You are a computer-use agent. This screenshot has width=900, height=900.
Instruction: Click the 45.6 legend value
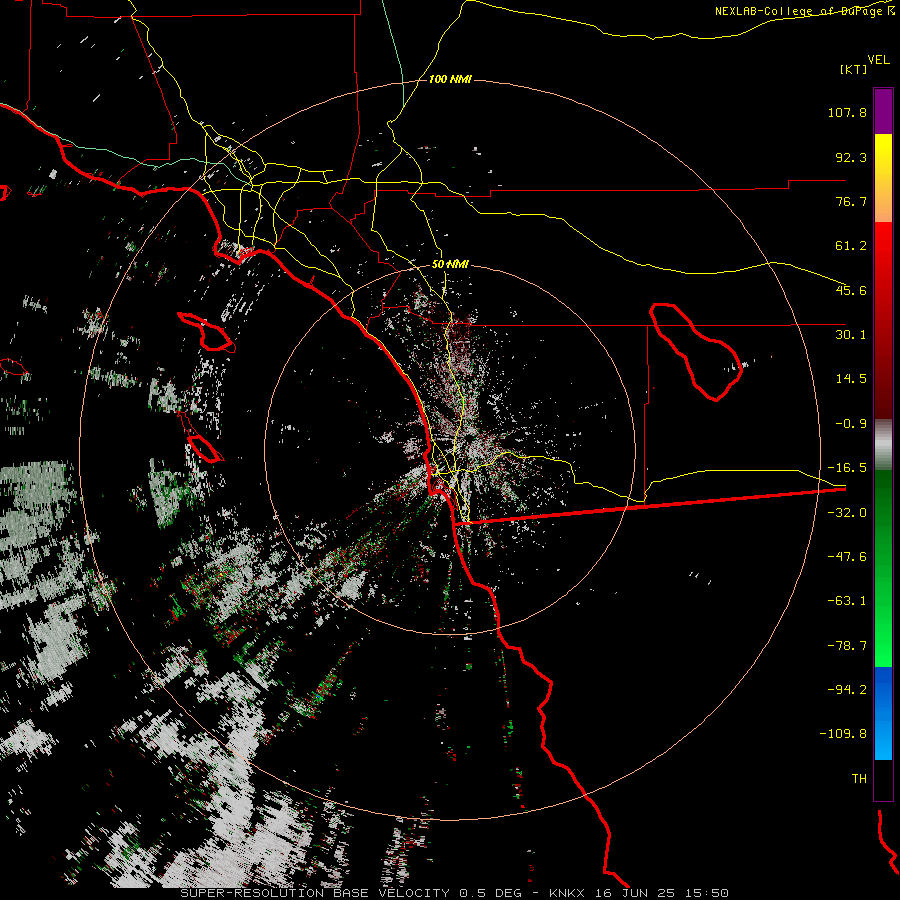click(x=851, y=290)
